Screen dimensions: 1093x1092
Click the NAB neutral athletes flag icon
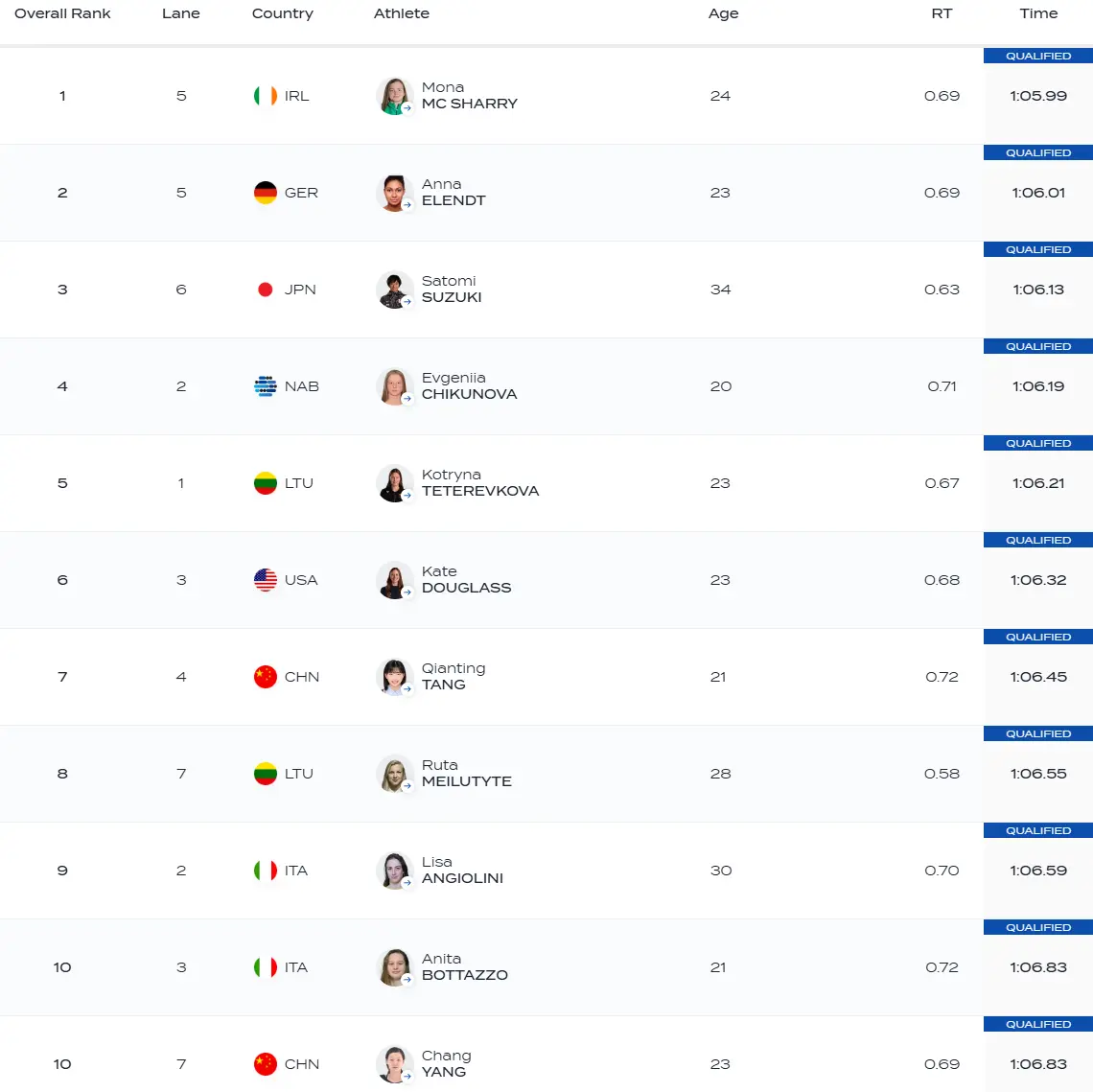point(266,386)
